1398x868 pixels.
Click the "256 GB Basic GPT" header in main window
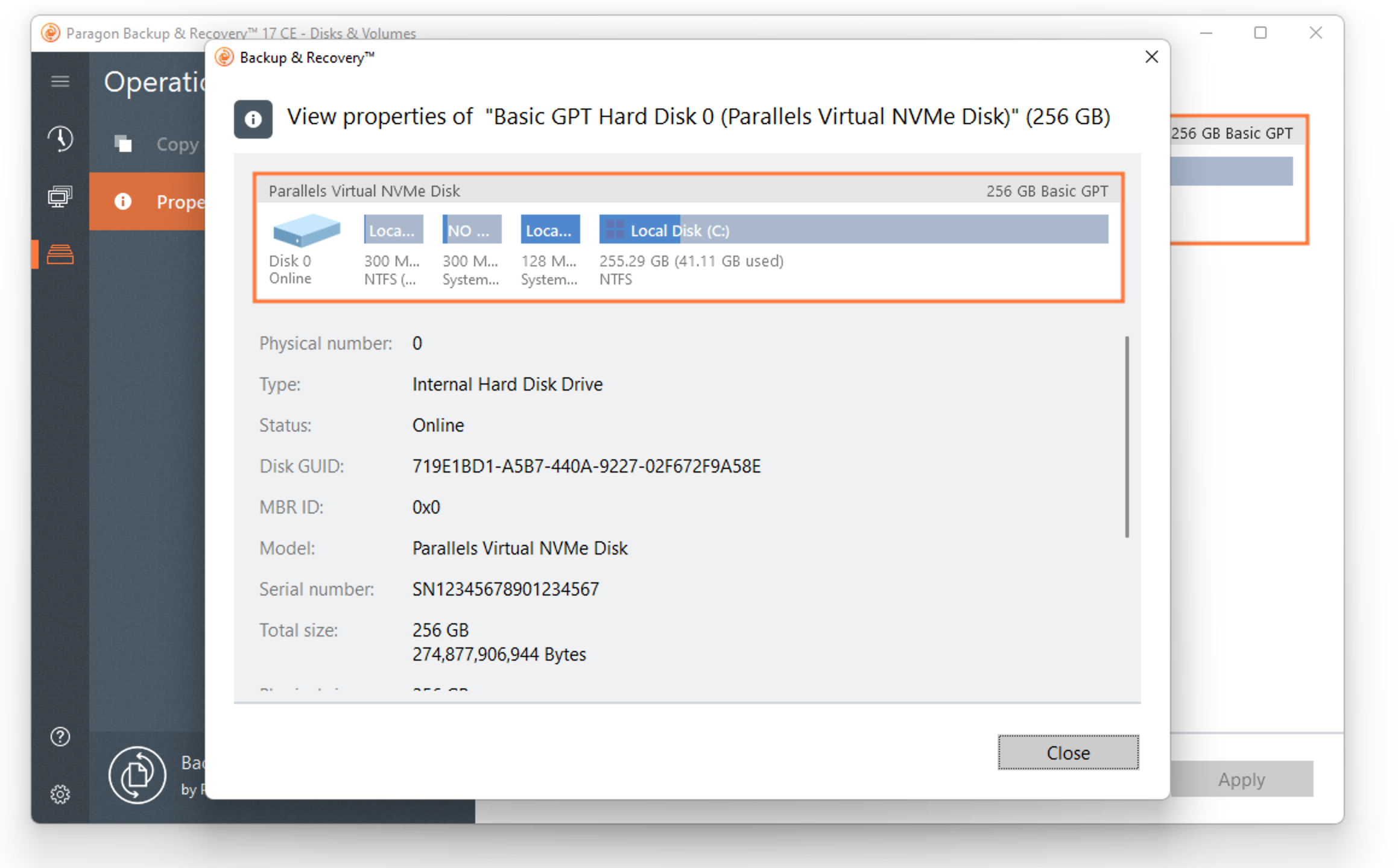[1232, 133]
